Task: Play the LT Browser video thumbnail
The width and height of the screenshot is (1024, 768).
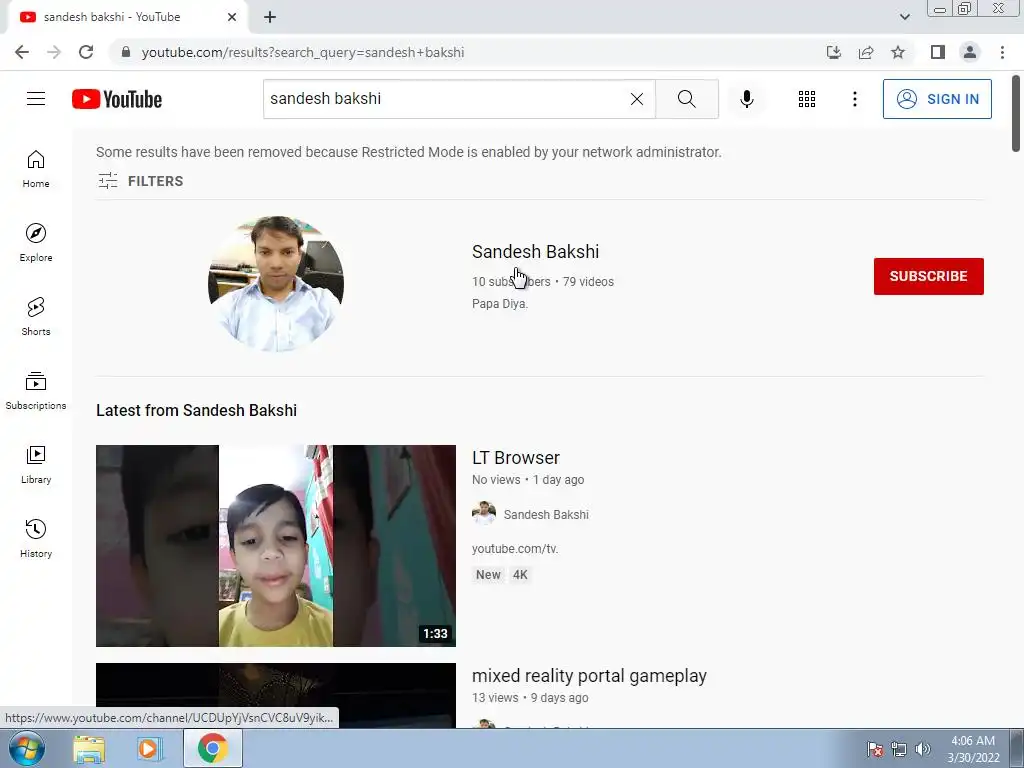Action: (x=276, y=546)
